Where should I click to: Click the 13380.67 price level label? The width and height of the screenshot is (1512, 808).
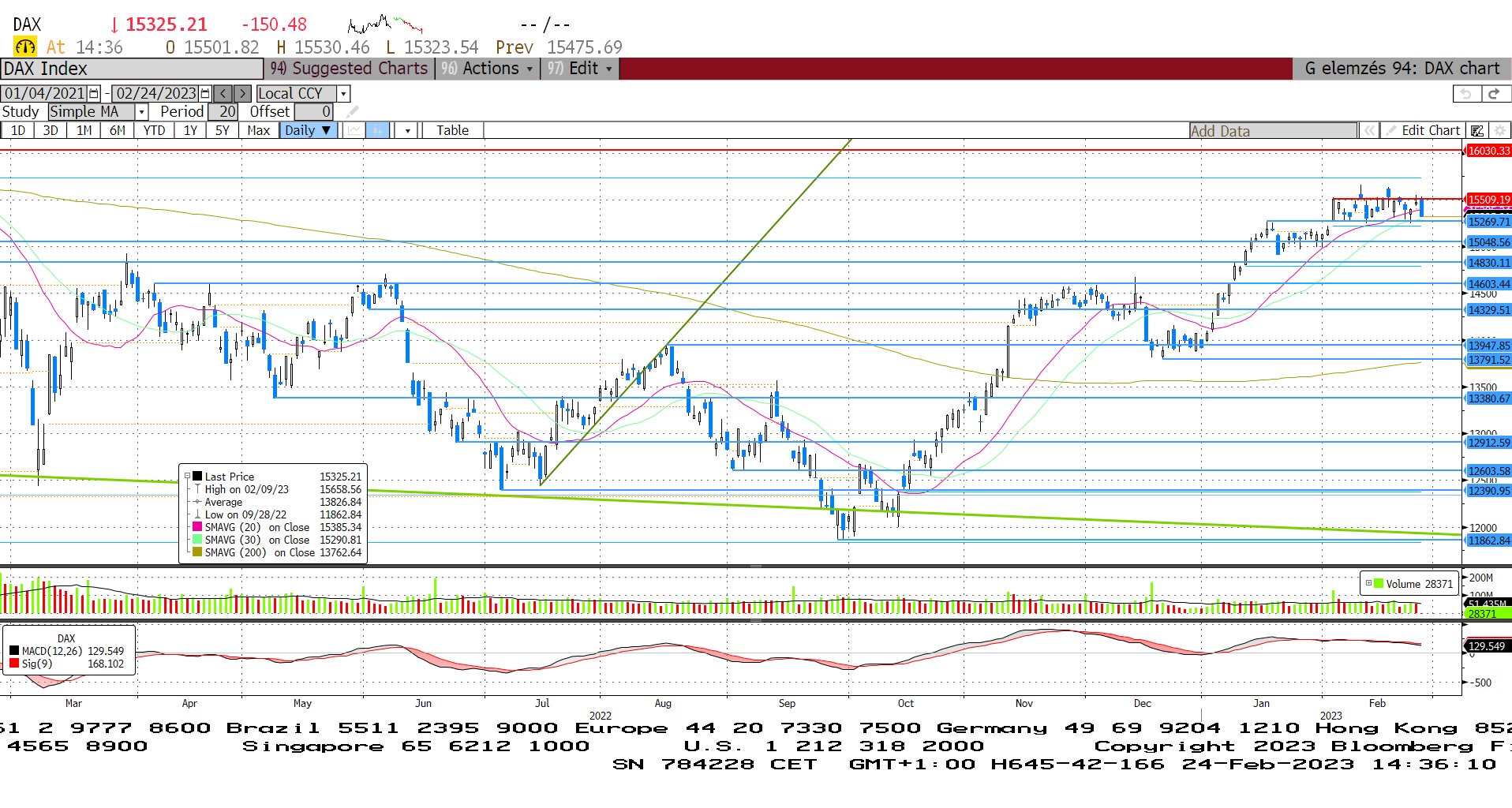coord(1488,398)
